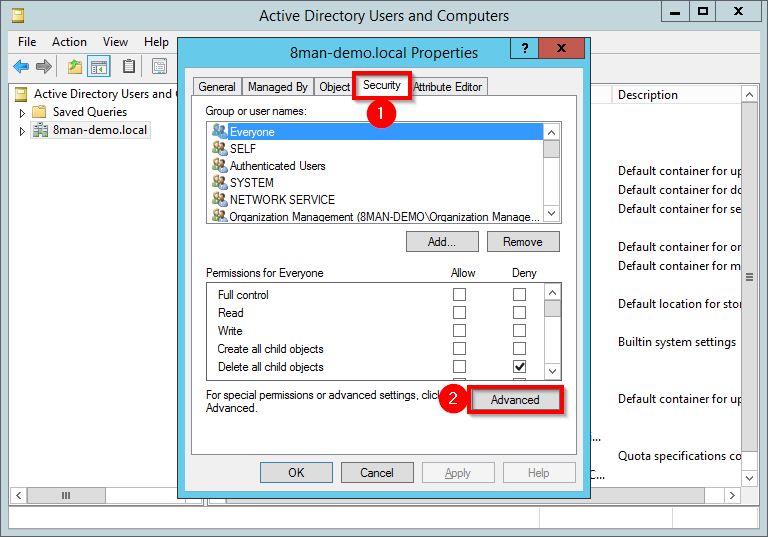The image size is (768, 537).
Task: Select the SYSTEM group icon in list
Action: (x=220, y=182)
